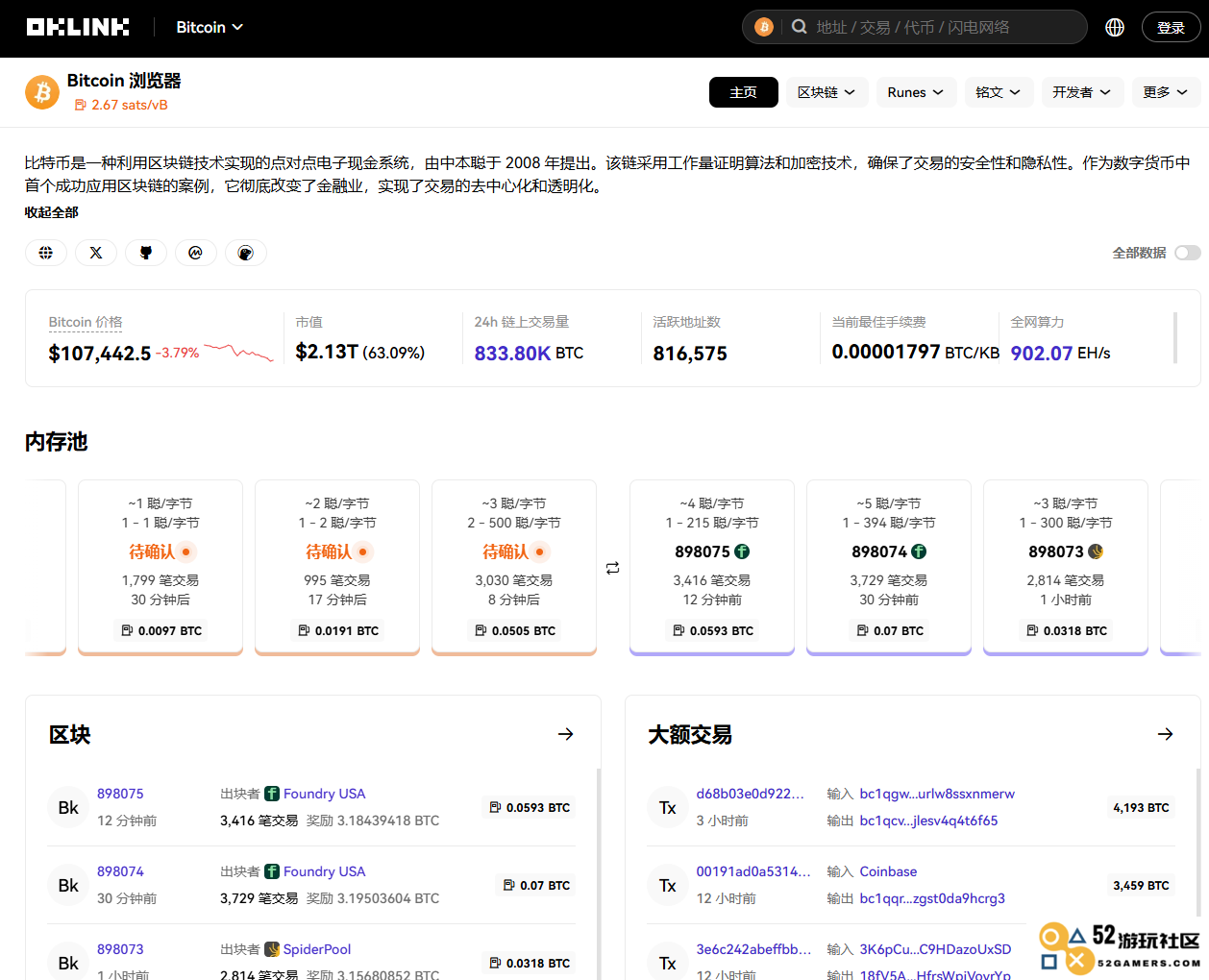Open input address 3K6pCu...C9HDazoUxSD
Image resolution: width=1209 pixels, height=980 pixels.
[936, 949]
